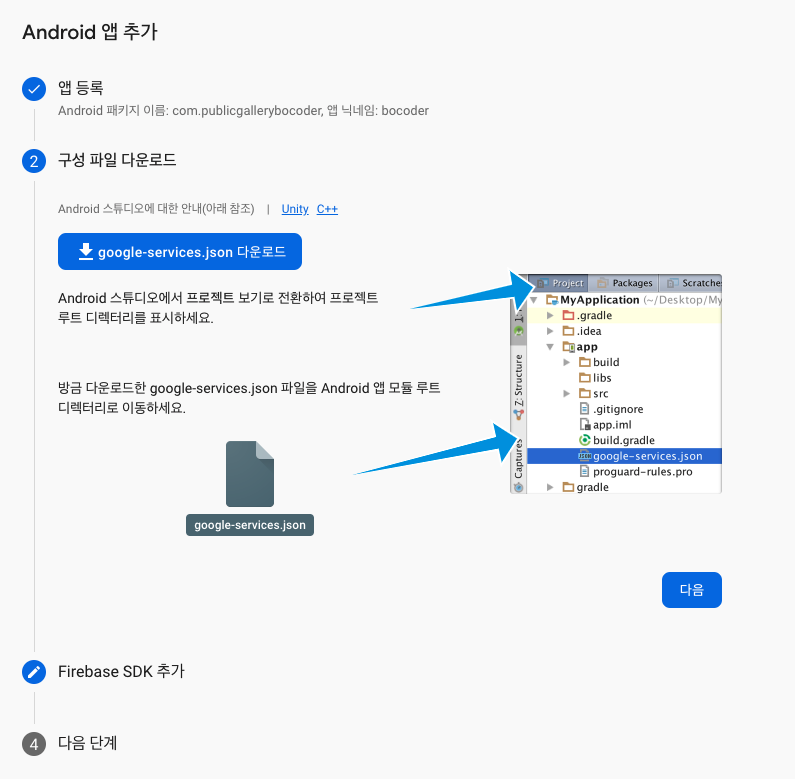Click the google-services.json file label chip
Image resolution: width=795 pixels, height=779 pixels.
coord(250,525)
